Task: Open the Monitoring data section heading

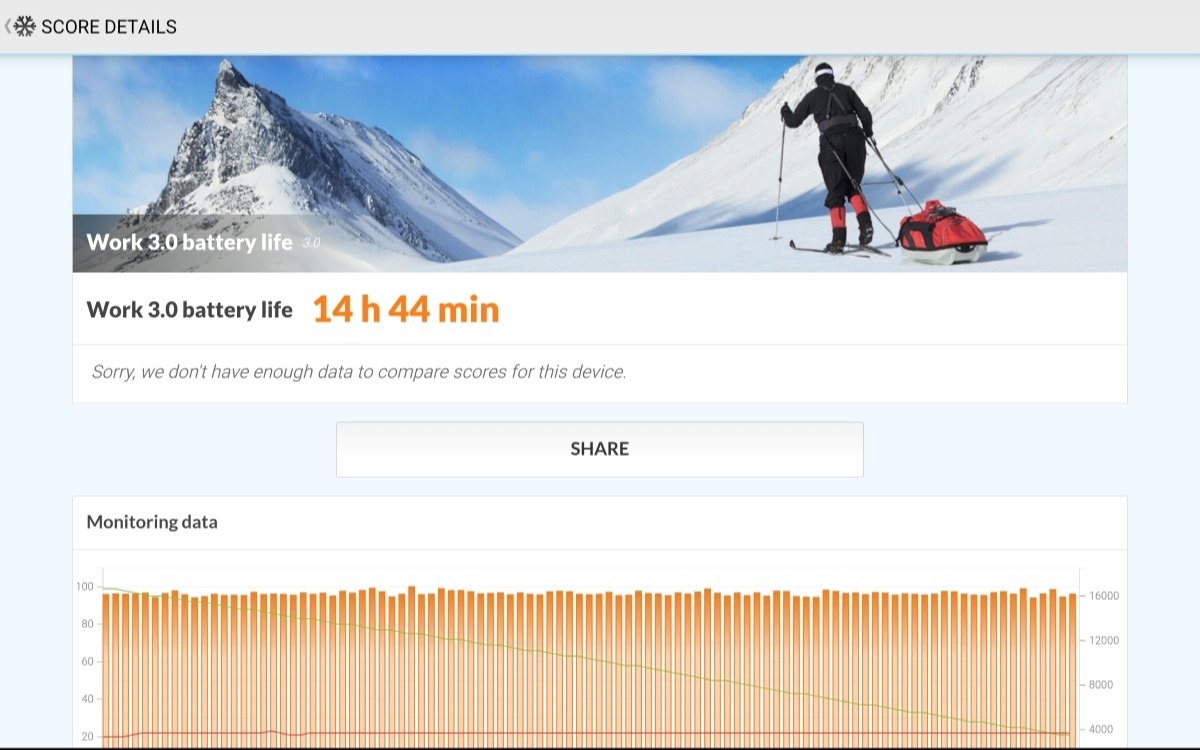Action: (152, 522)
